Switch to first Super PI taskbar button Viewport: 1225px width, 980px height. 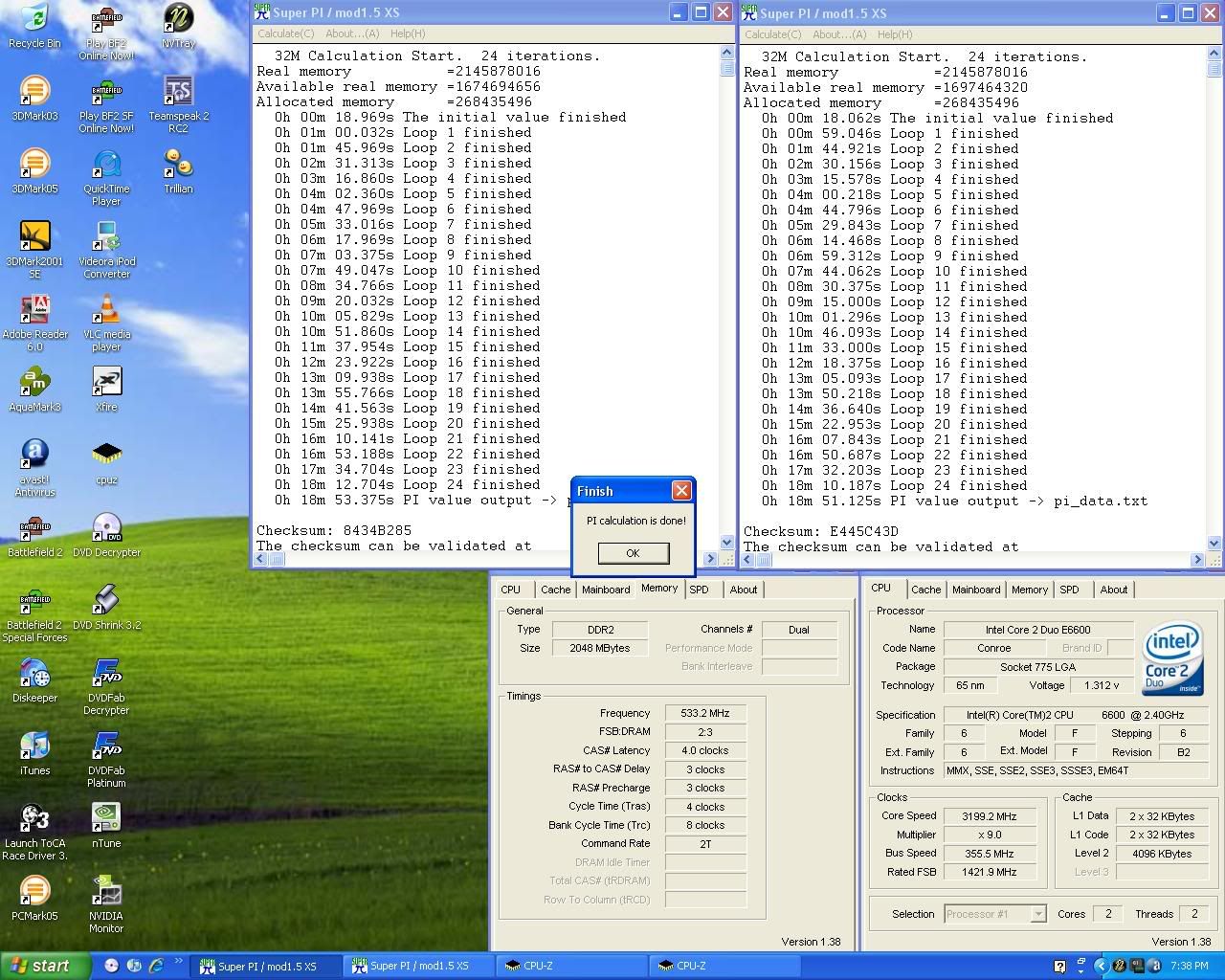[x=265, y=966]
